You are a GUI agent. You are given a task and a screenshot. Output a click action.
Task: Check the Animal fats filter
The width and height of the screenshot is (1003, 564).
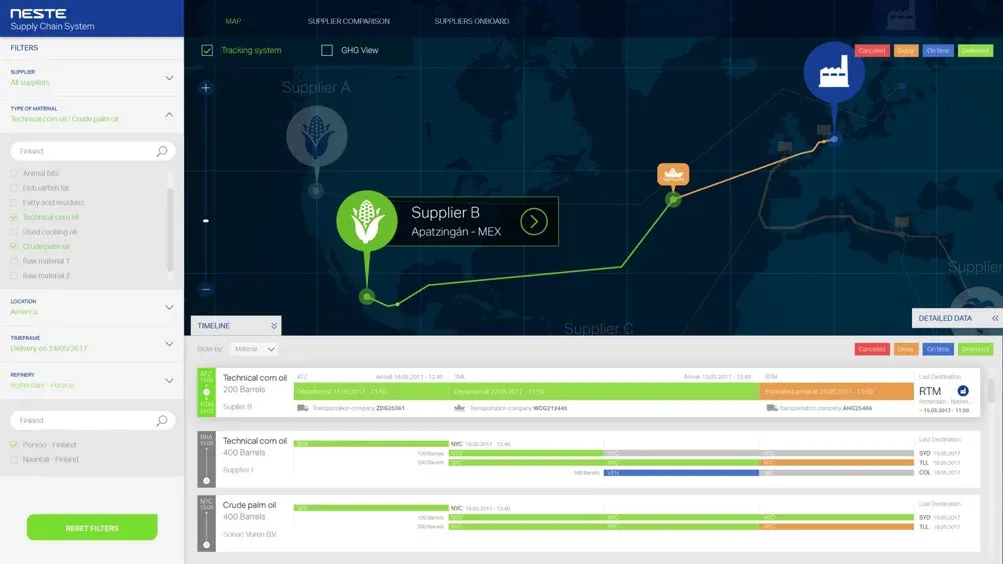point(14,173)
